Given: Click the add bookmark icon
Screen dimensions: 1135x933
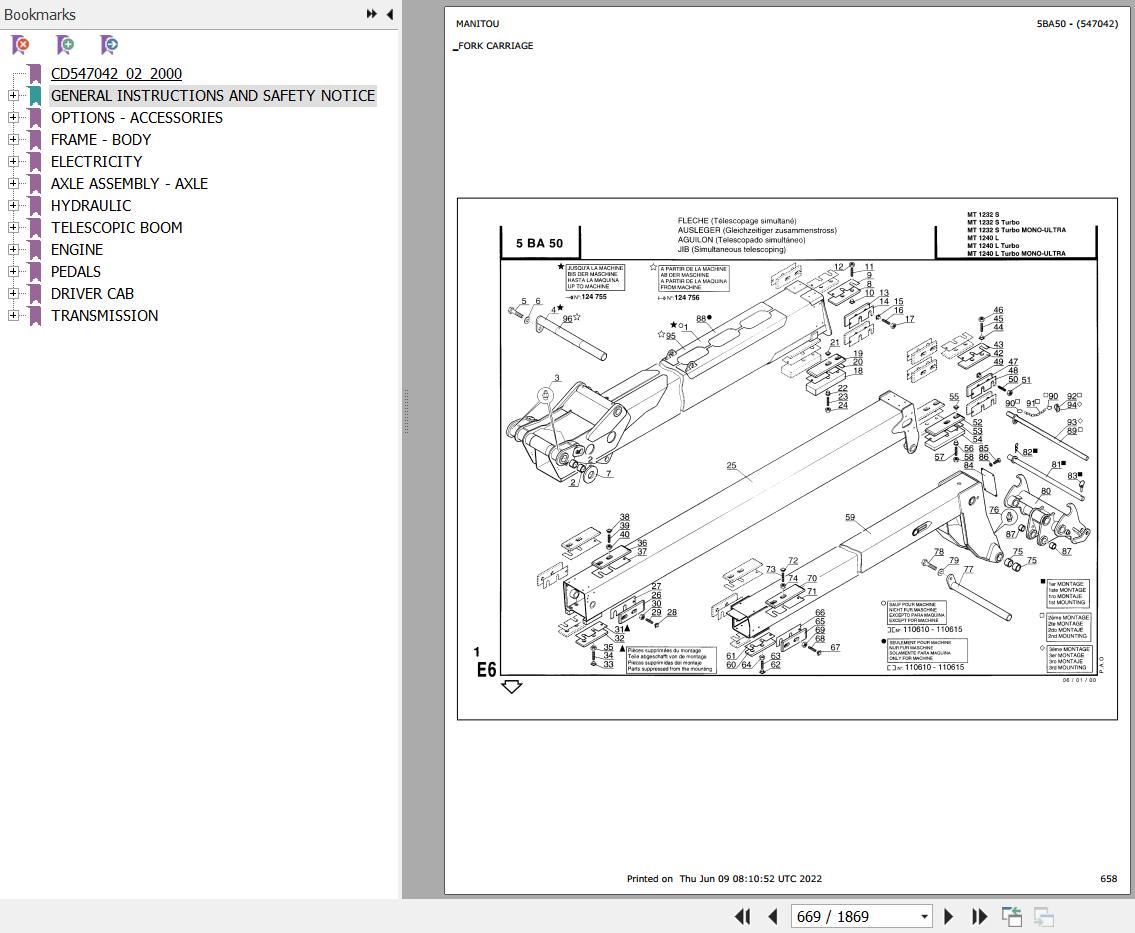Looking at the screenshot, I should (65, 45).
